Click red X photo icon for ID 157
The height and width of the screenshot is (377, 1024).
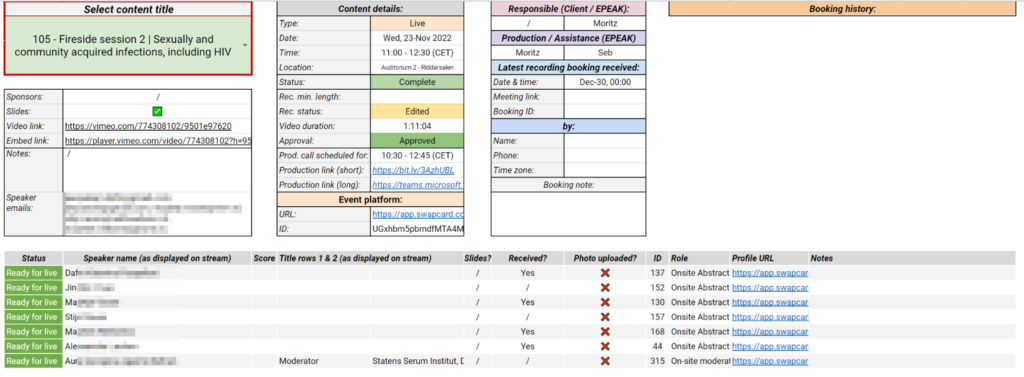[605, 317]
